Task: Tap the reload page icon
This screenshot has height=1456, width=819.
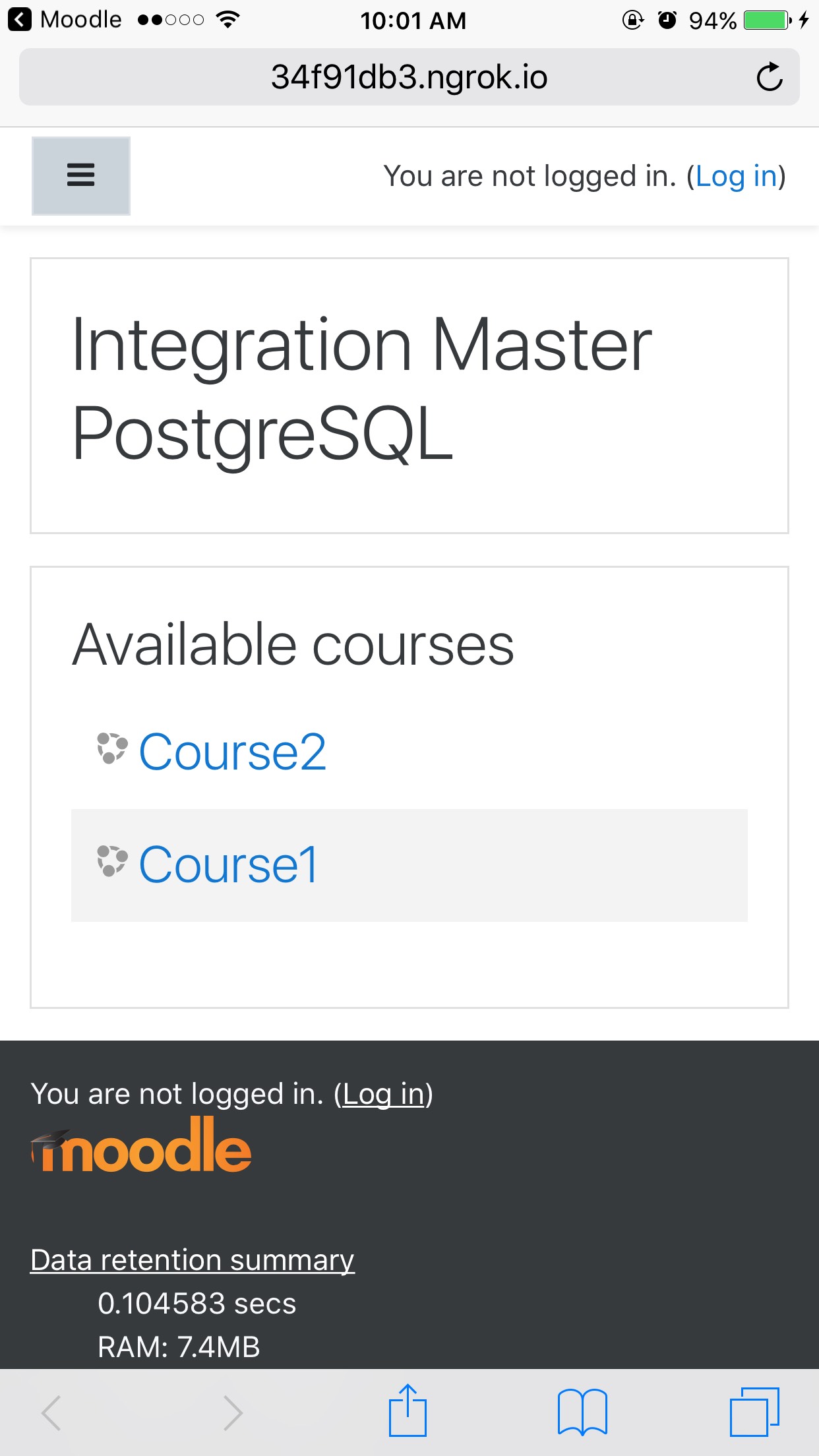Action: click(x=769, y=77)
